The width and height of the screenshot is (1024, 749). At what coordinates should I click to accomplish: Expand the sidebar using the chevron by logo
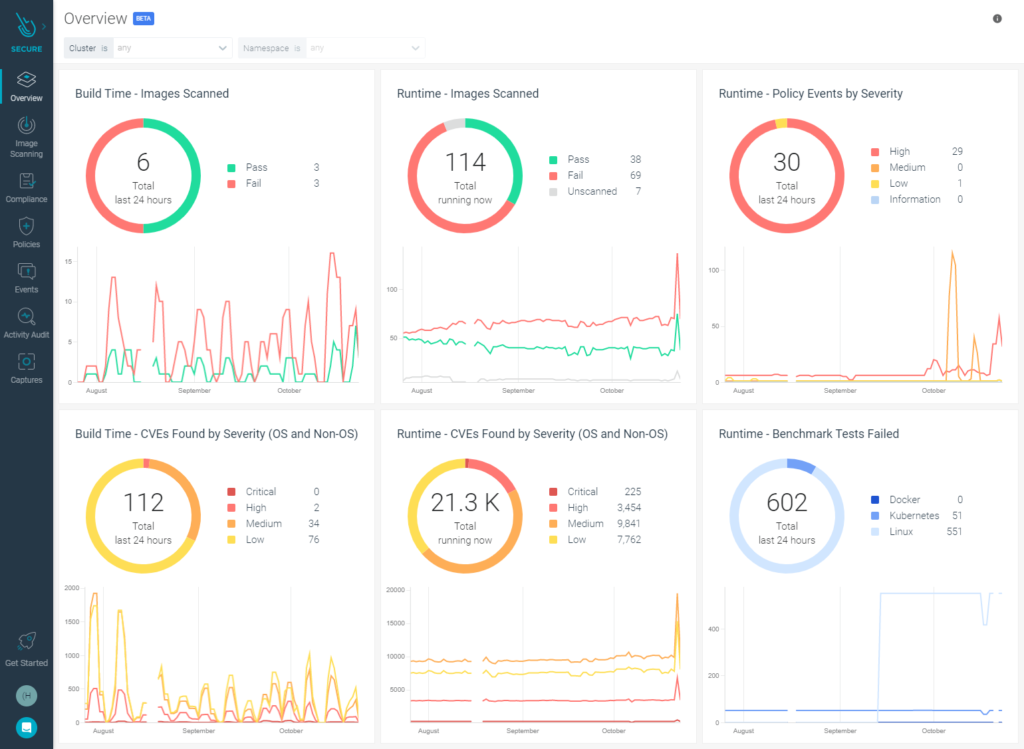click(x=44, y=26)
